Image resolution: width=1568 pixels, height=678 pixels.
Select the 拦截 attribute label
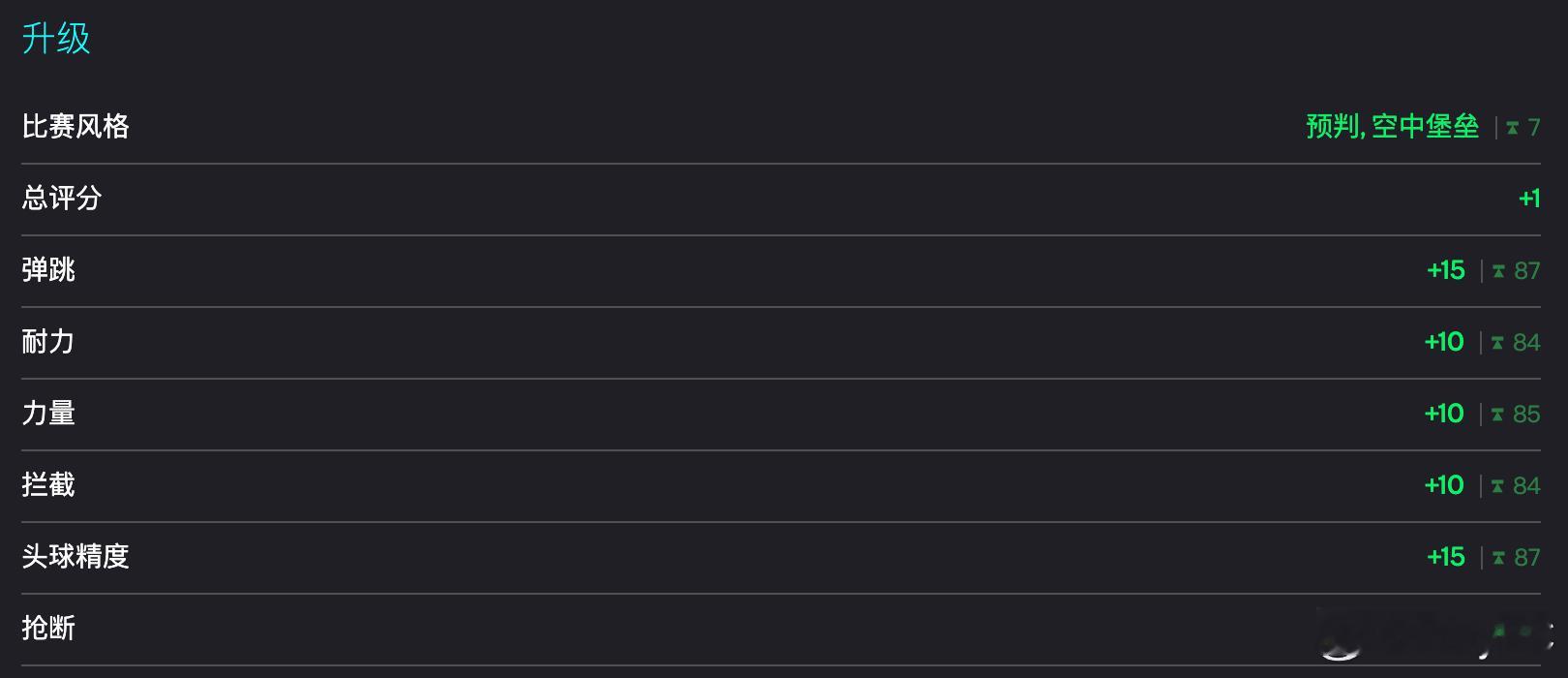(x=48, y=484)
